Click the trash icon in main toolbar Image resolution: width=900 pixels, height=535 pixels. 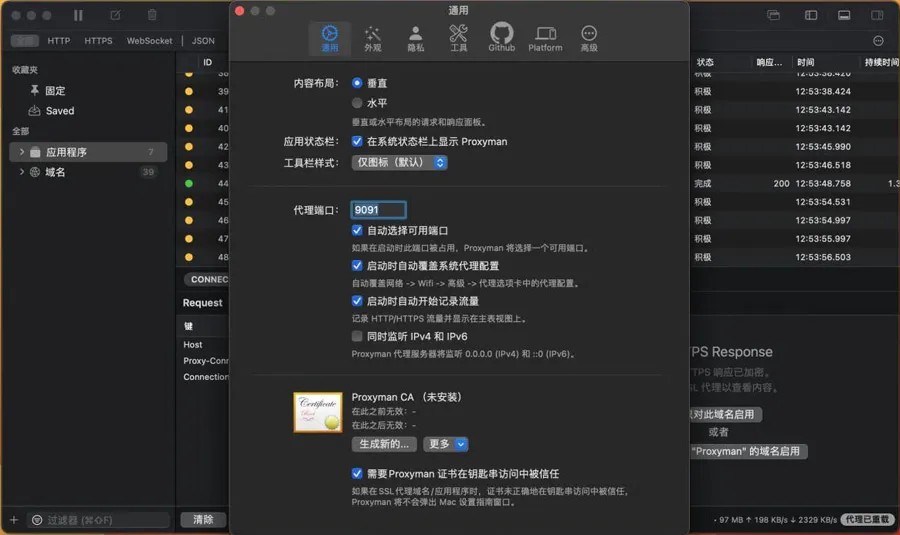point(152,15)
